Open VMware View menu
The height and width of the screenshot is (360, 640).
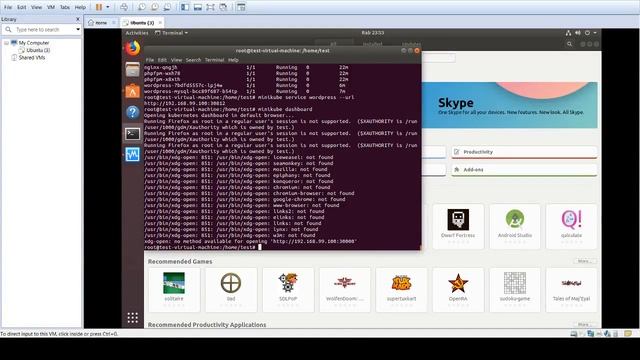pyautogui.click(x=36, y=7)
